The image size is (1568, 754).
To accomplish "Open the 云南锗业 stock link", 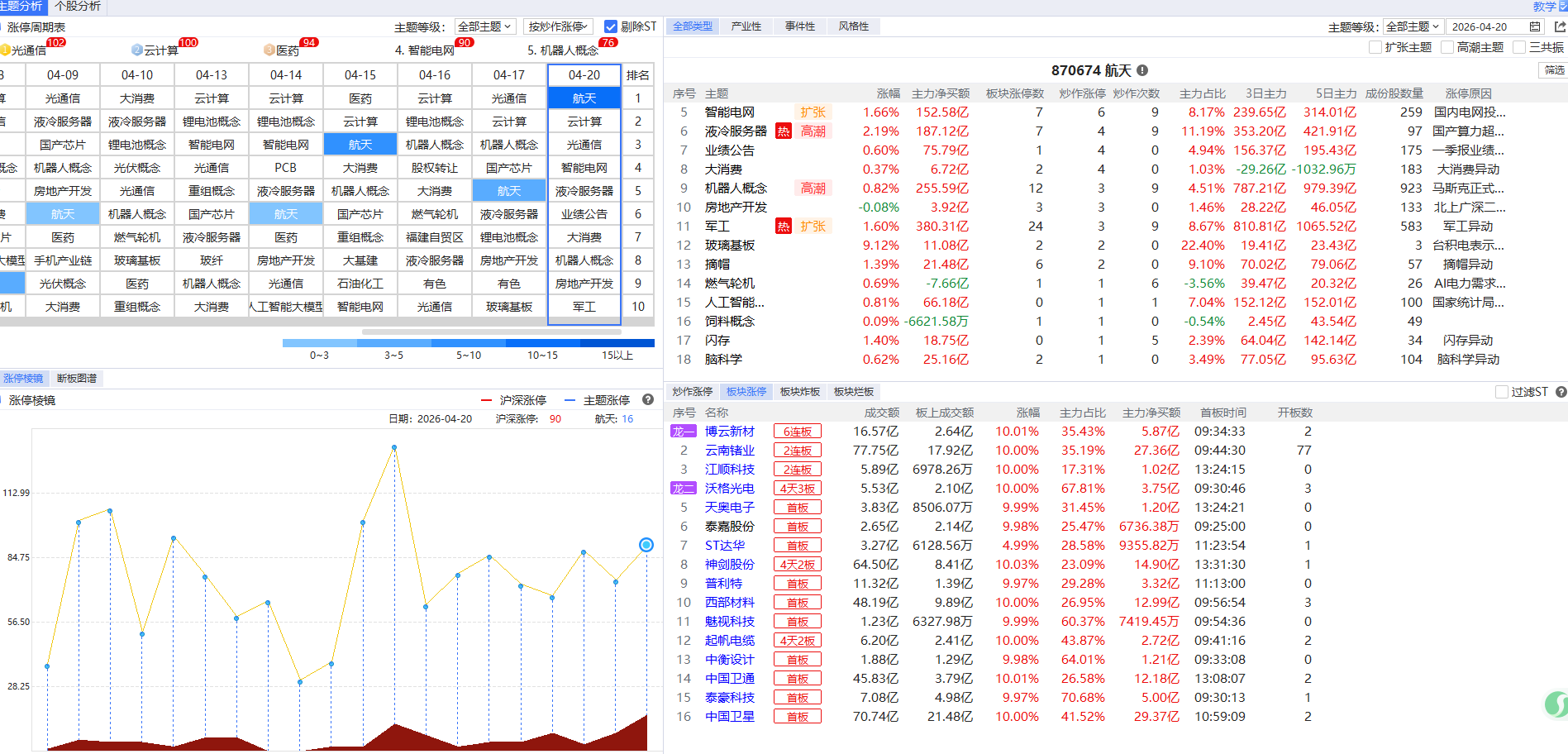I will coord(729,451).
